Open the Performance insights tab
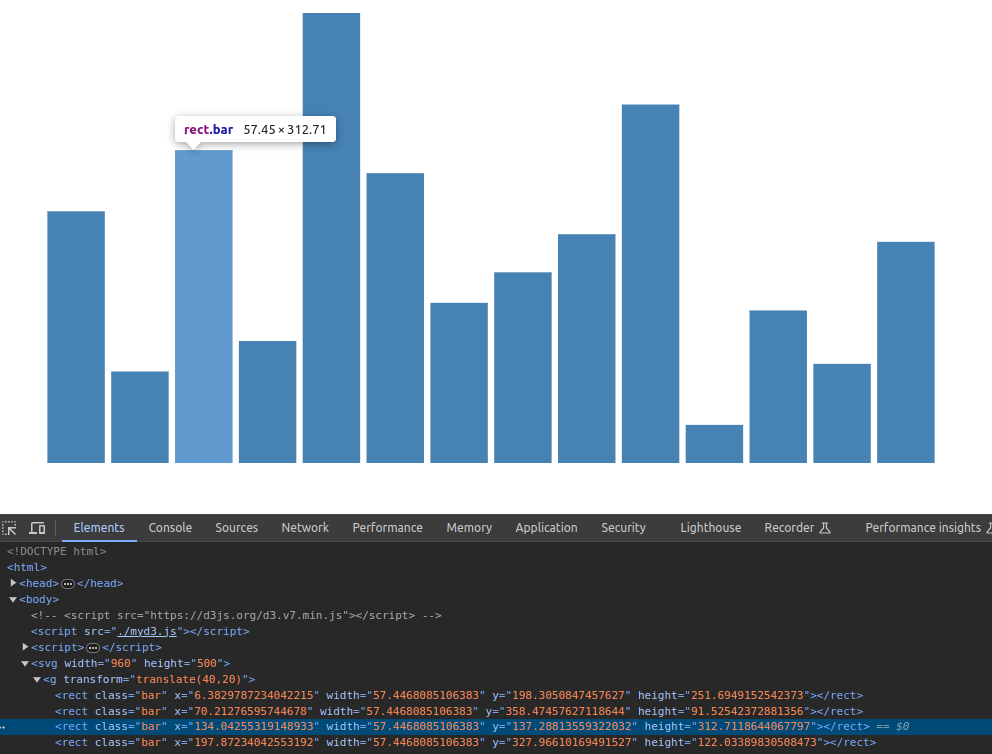 [923, 528]
